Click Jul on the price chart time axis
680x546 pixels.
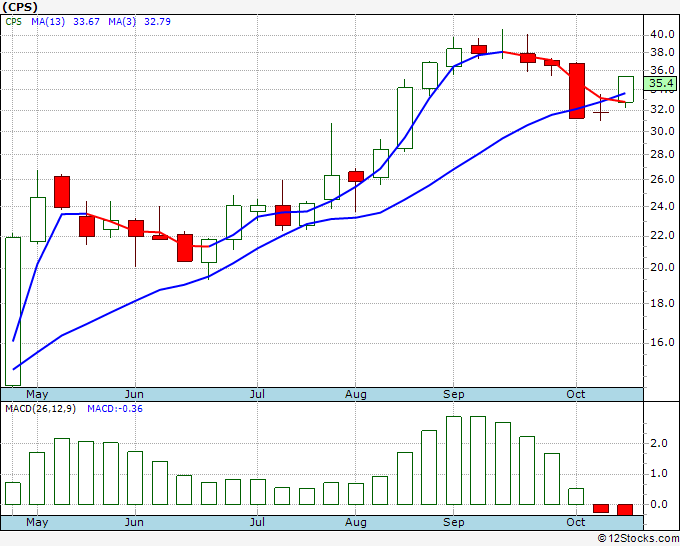coord(257,394)
